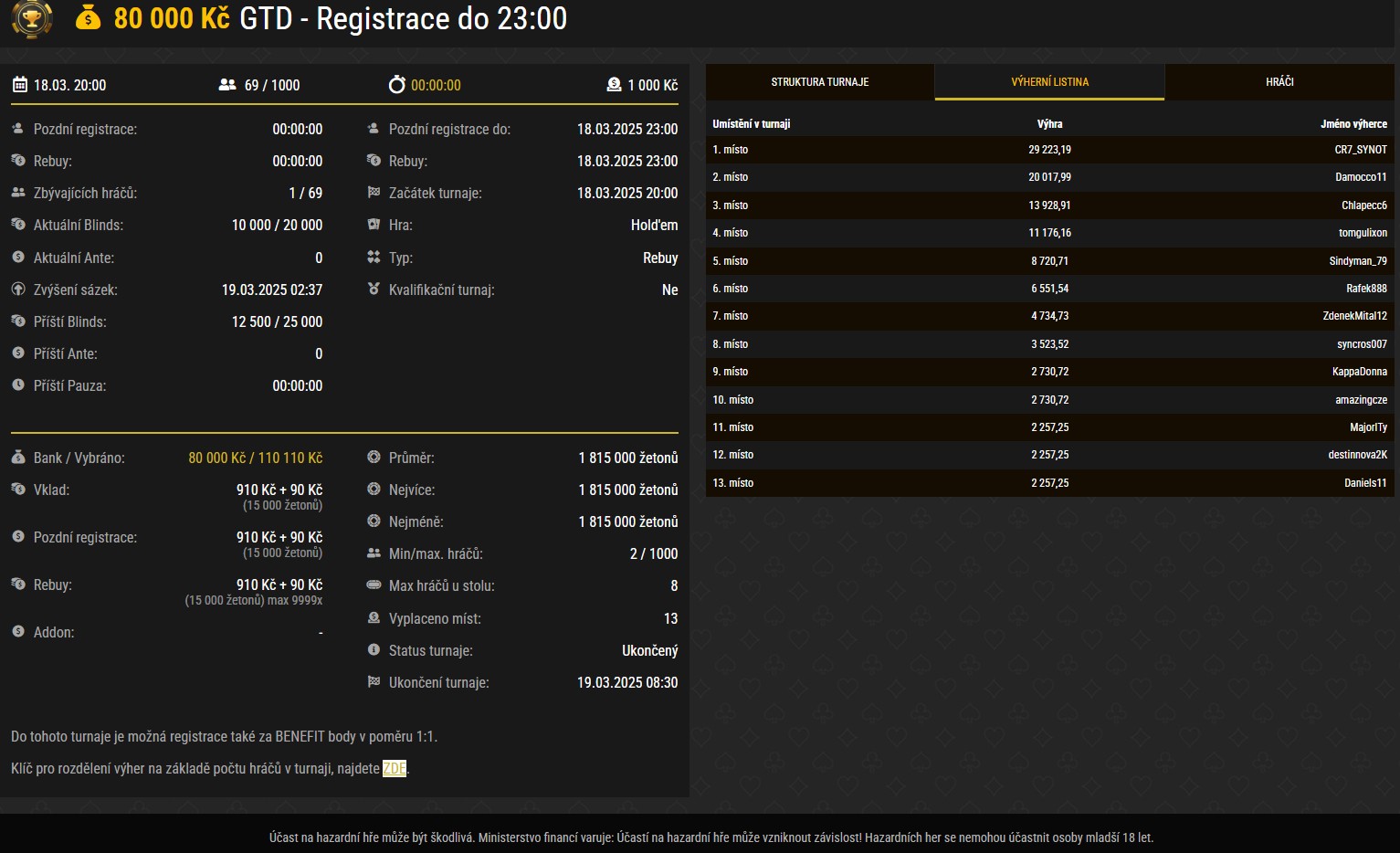
Task: Click winner name Sindyman_79
Action: (x=1358, y=261)
